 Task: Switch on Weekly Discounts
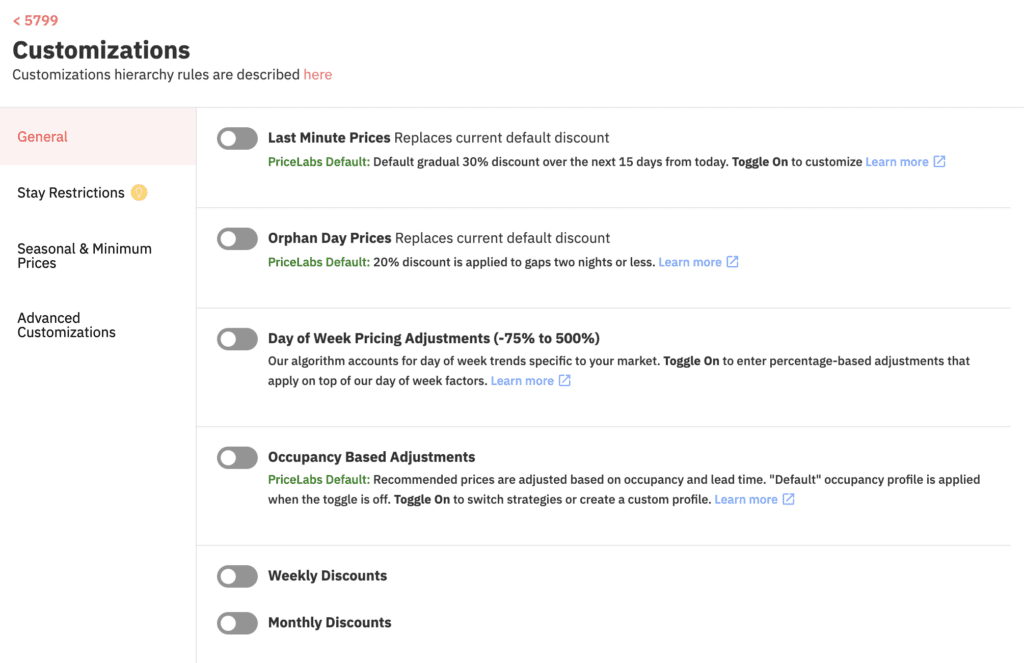[237, 577]
